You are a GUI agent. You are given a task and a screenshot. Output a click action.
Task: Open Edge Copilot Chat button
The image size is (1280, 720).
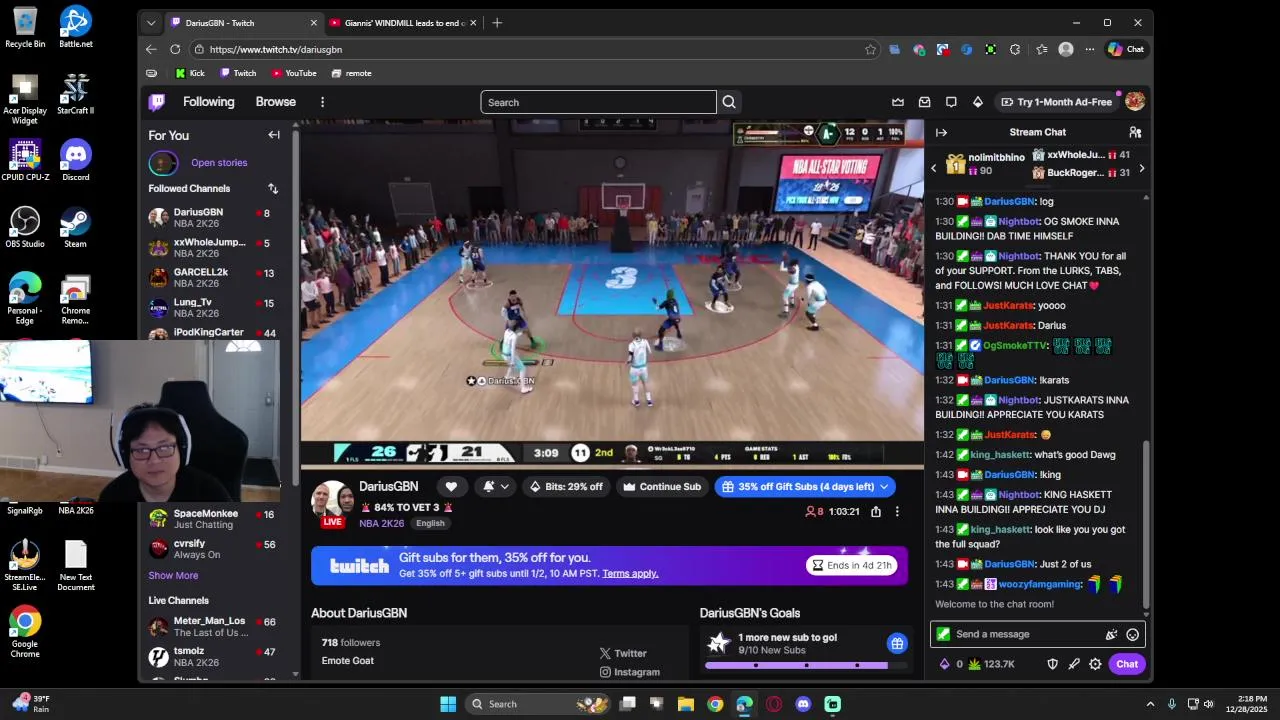click(1126, 49)
